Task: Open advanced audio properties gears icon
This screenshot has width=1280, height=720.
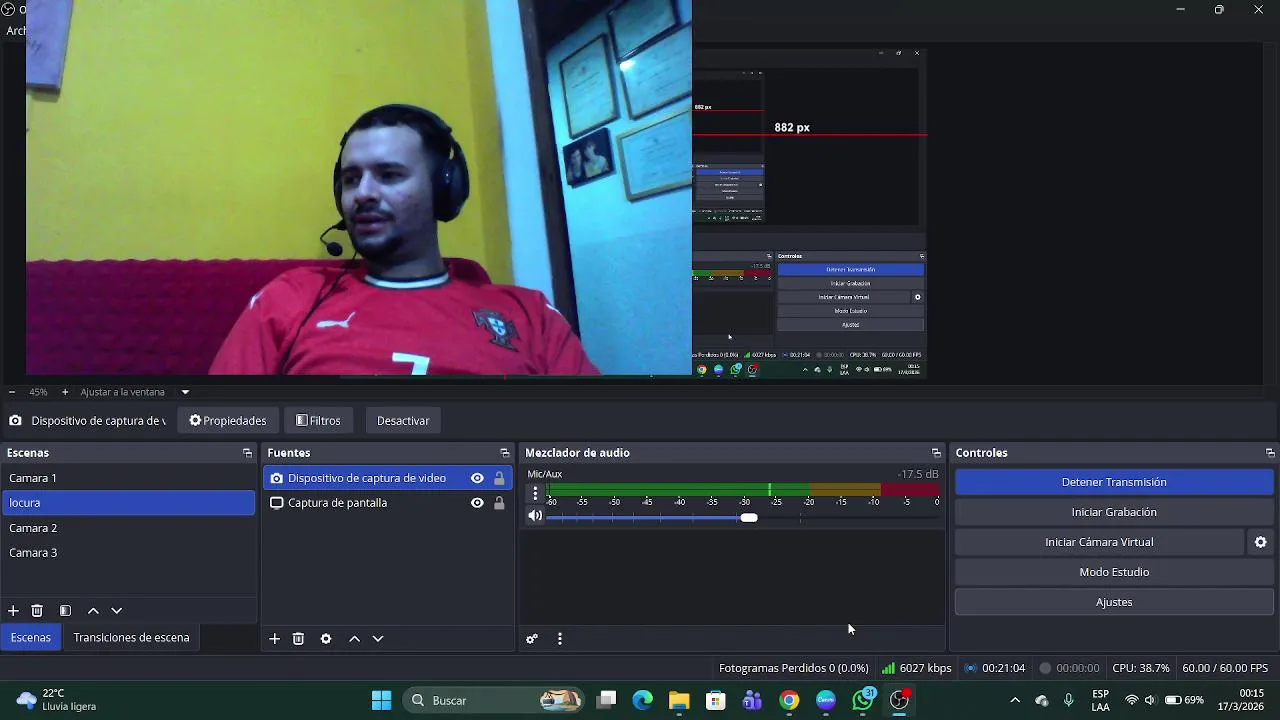Action: [532, 638]
